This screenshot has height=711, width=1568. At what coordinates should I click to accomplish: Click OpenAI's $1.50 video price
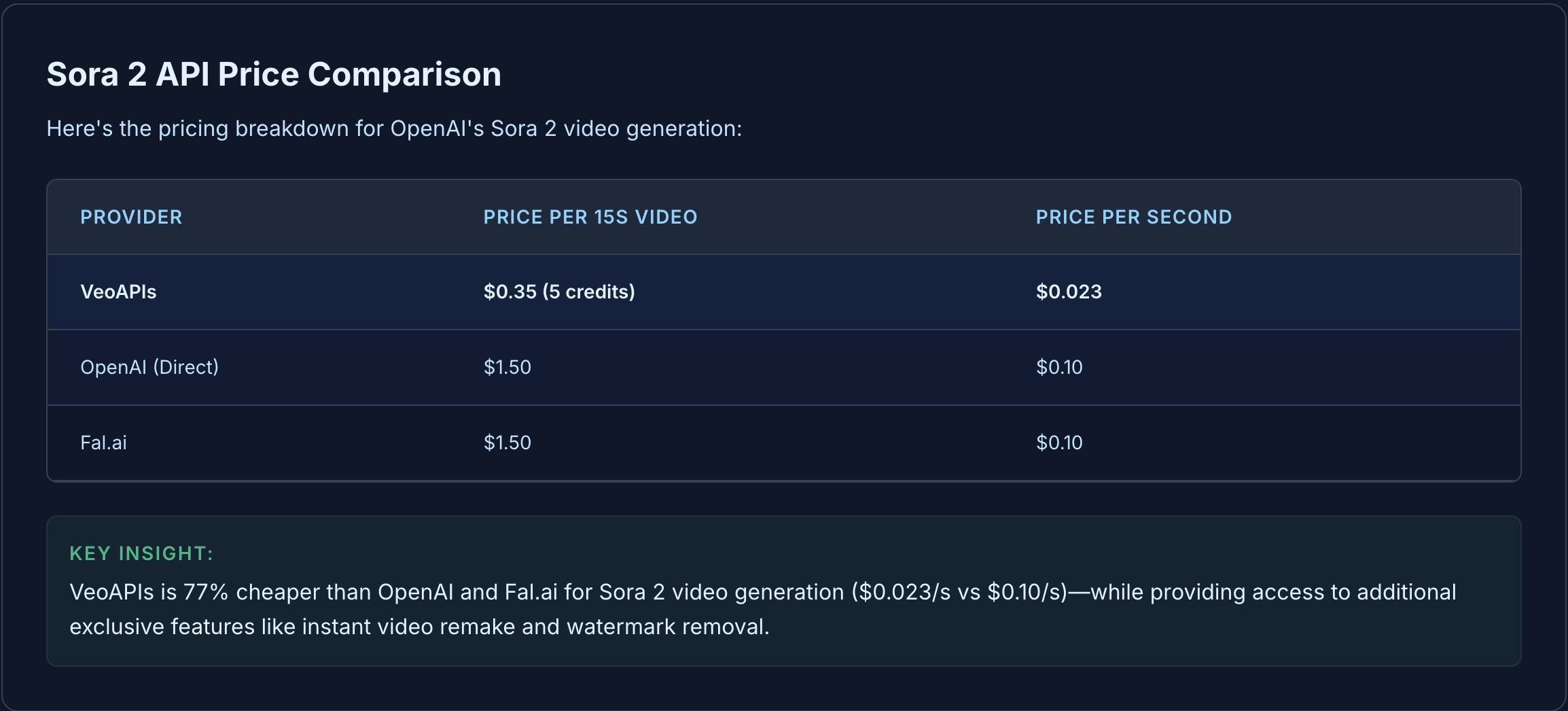tap(507, 367)
